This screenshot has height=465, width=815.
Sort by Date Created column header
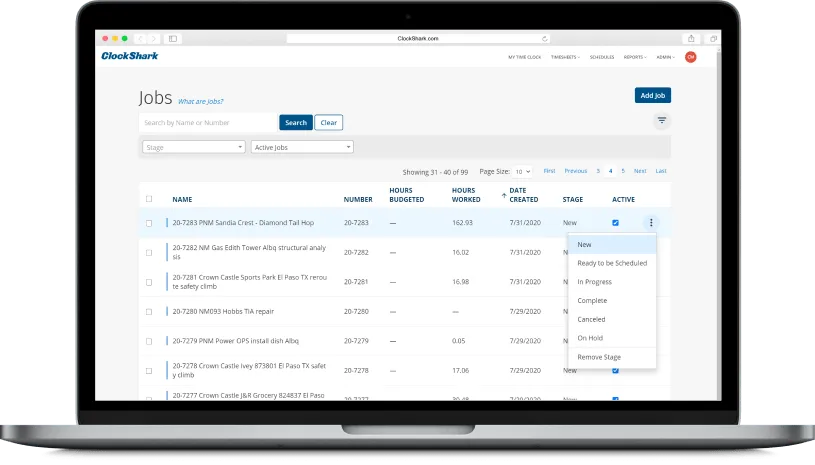pyautogui.click(x=524, y=195)
